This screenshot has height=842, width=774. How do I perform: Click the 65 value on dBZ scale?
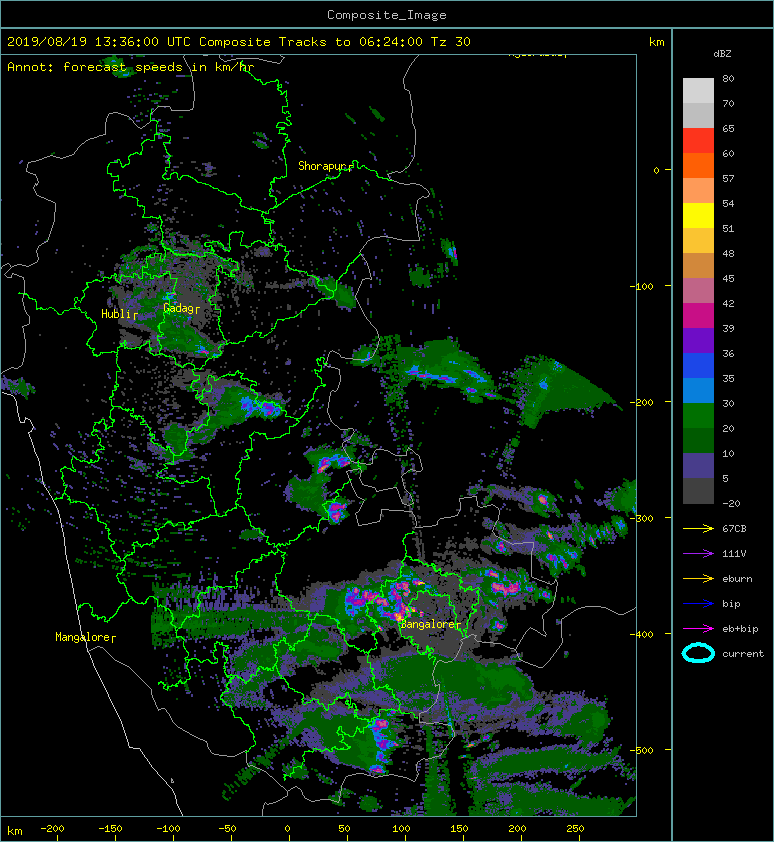pyautogui.click(x=728, y=128)
